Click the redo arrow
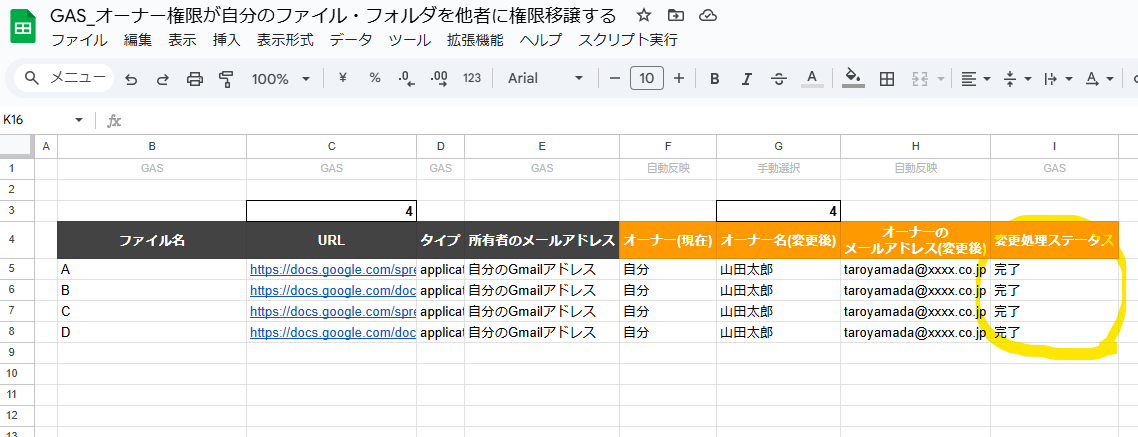This screenshot has width=1138, height=437. point(163,79)
